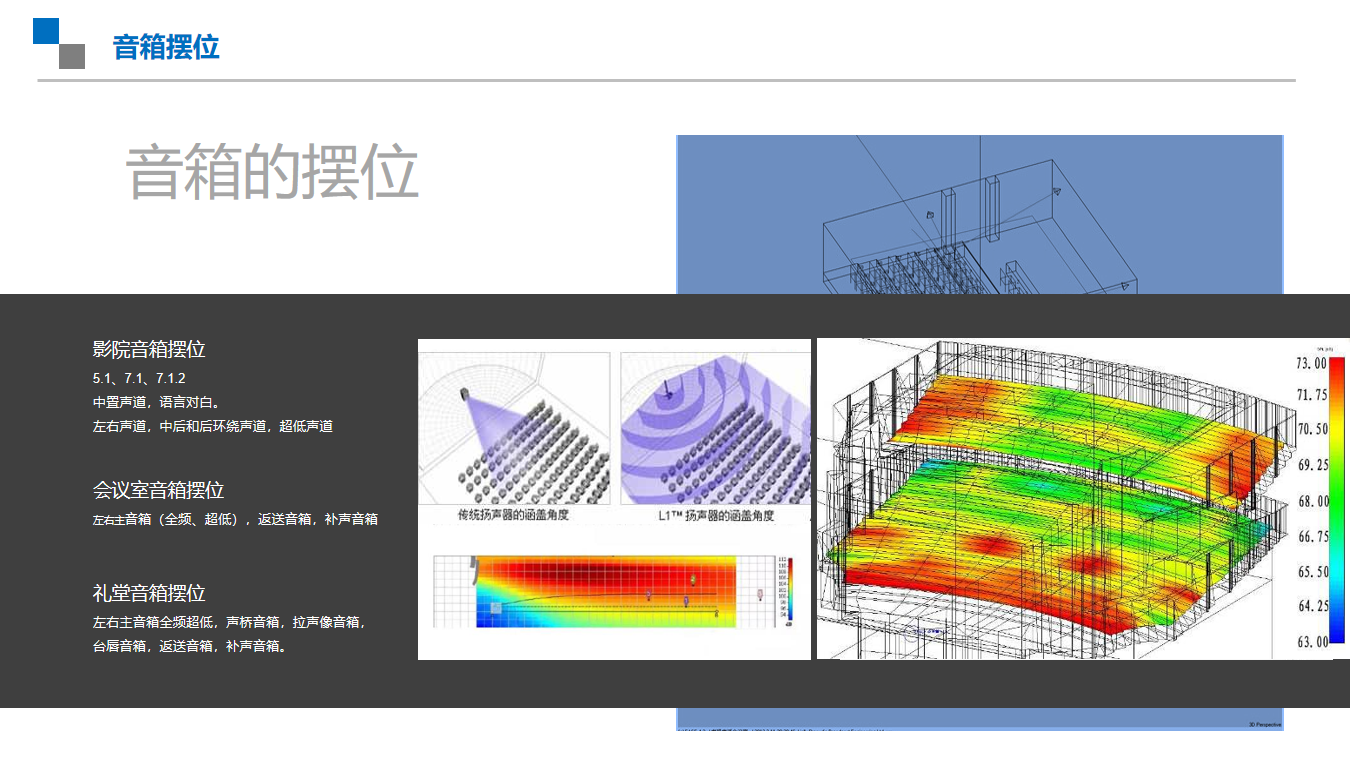Click the slide title 音箱摆位
1350x759 pixels.
click(166, 47)
